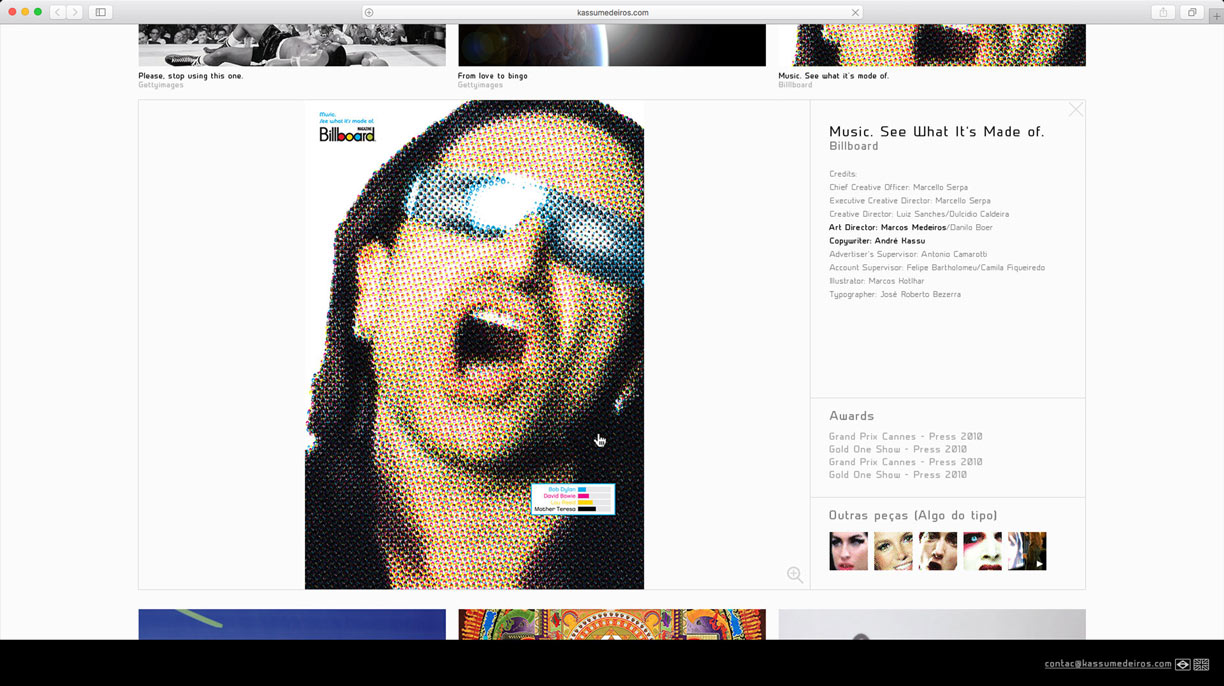Image resolution: width=1224 pixels, height=686 pixels.
Task: Play the related video thumbnail with play arrow
Action: click(1027, 551)
